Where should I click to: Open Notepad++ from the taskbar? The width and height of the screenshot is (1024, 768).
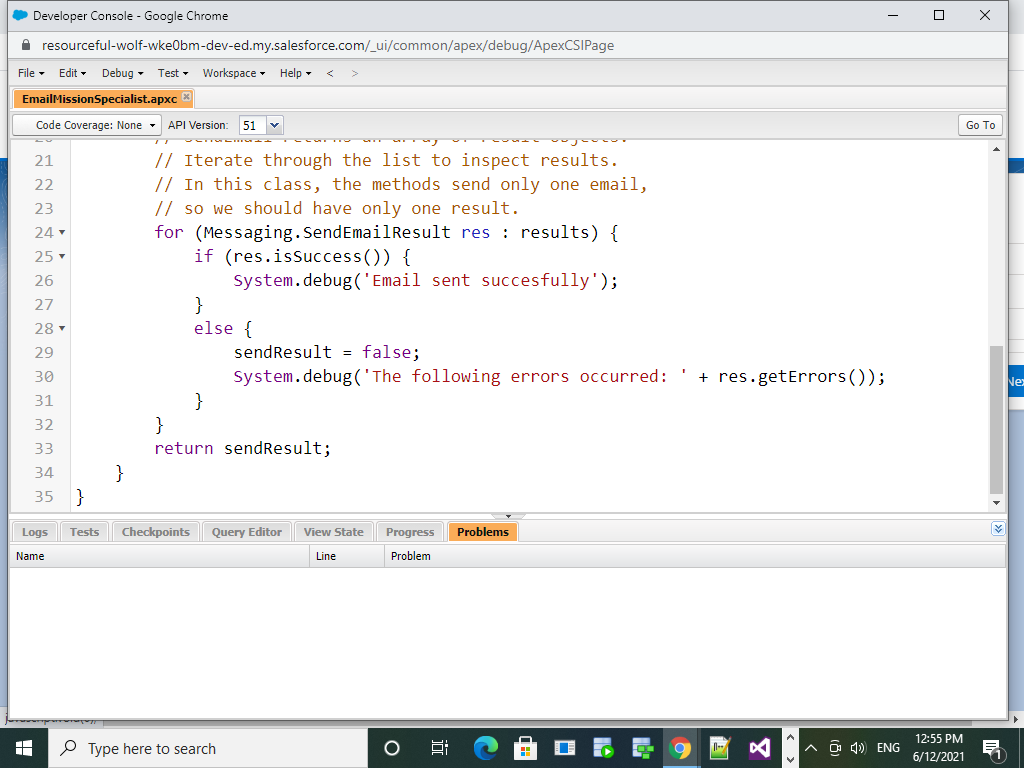(x=719, y=747)
